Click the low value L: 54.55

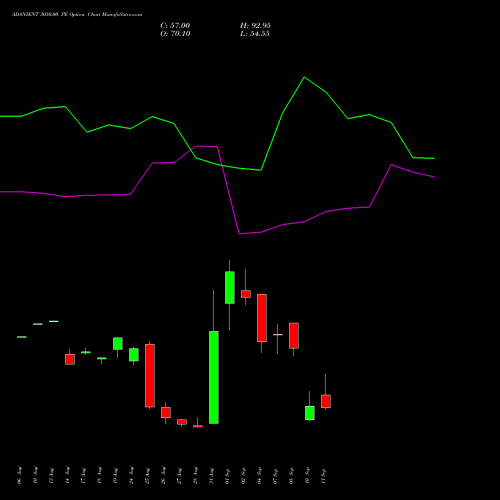(255, 34)
